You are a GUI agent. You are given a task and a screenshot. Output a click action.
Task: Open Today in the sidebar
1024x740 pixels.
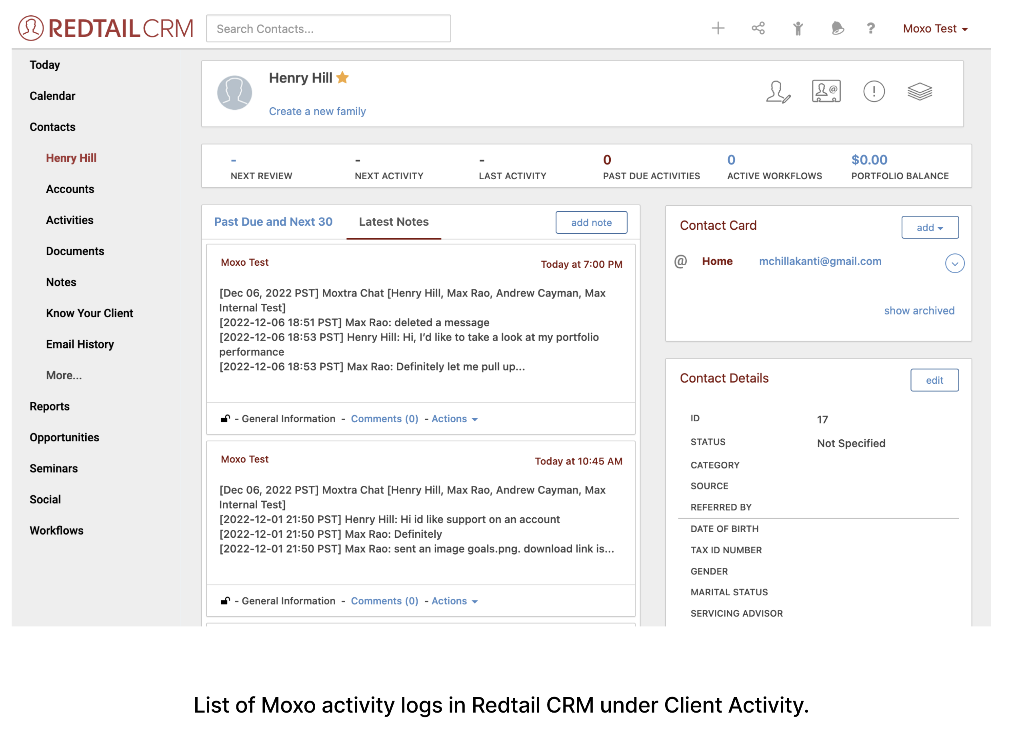44,65
